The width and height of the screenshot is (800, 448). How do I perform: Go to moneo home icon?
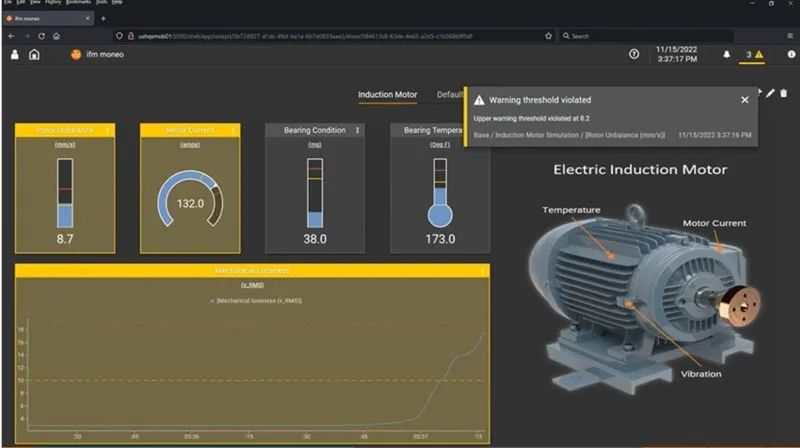35,55
